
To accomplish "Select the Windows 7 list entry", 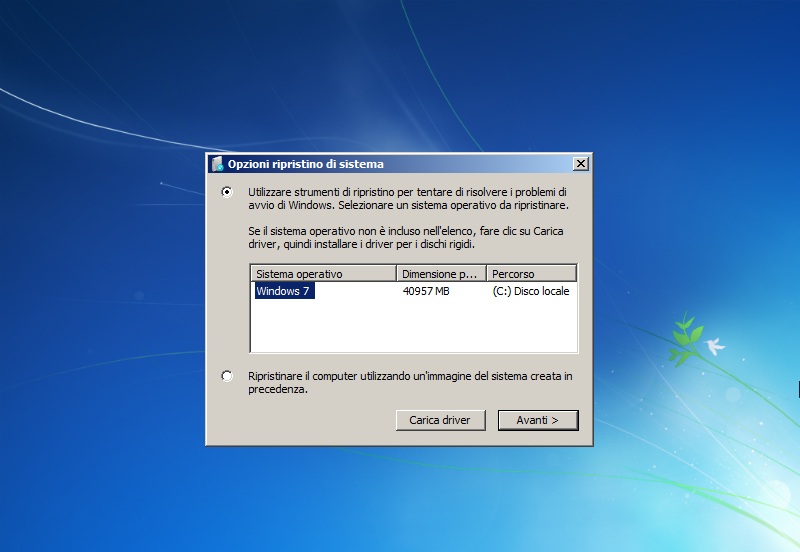I will pyautogui.click(x=284, y=291).
